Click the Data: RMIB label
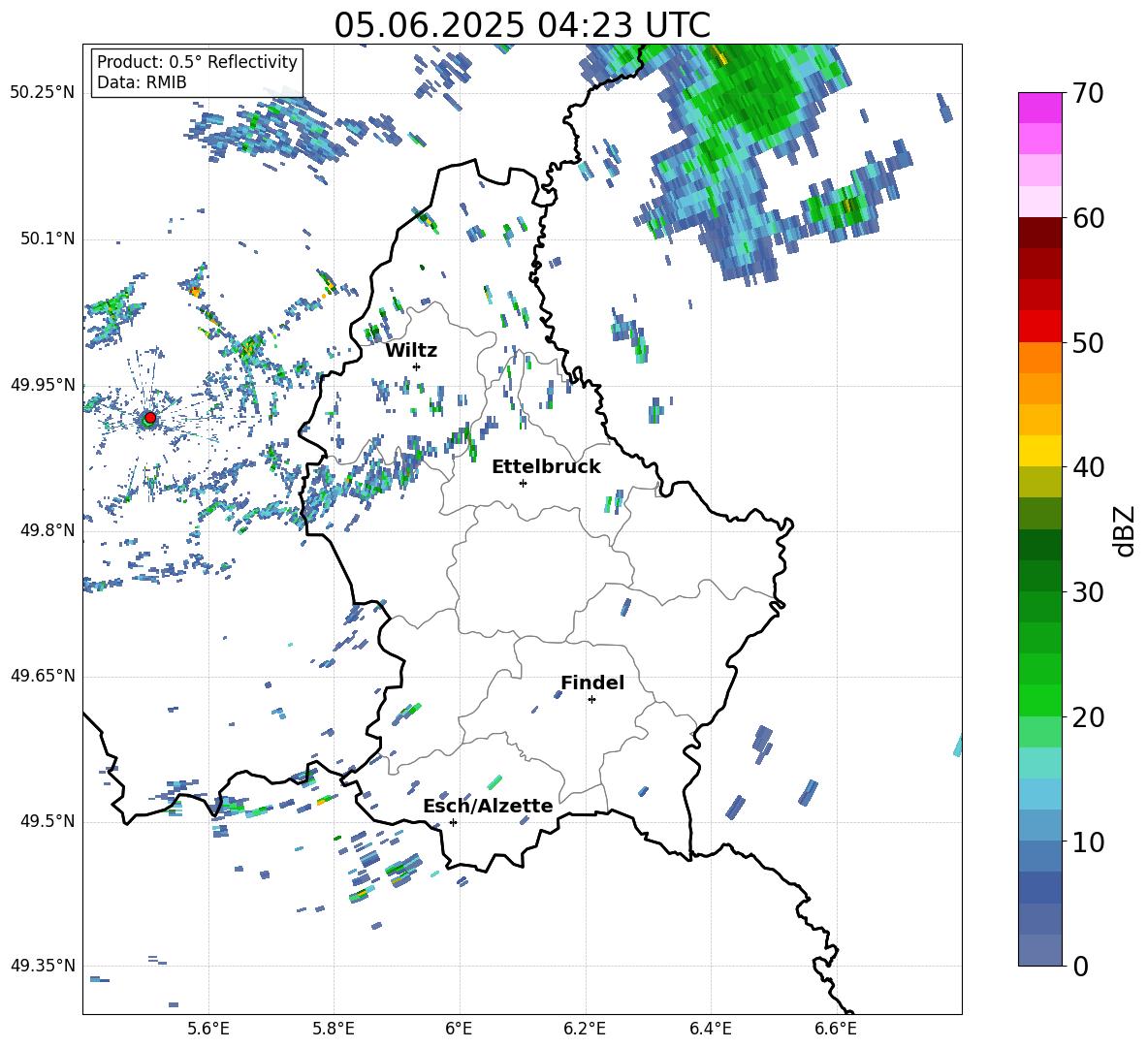Viewport: 1148px width, 1048px height. (142, 82)
